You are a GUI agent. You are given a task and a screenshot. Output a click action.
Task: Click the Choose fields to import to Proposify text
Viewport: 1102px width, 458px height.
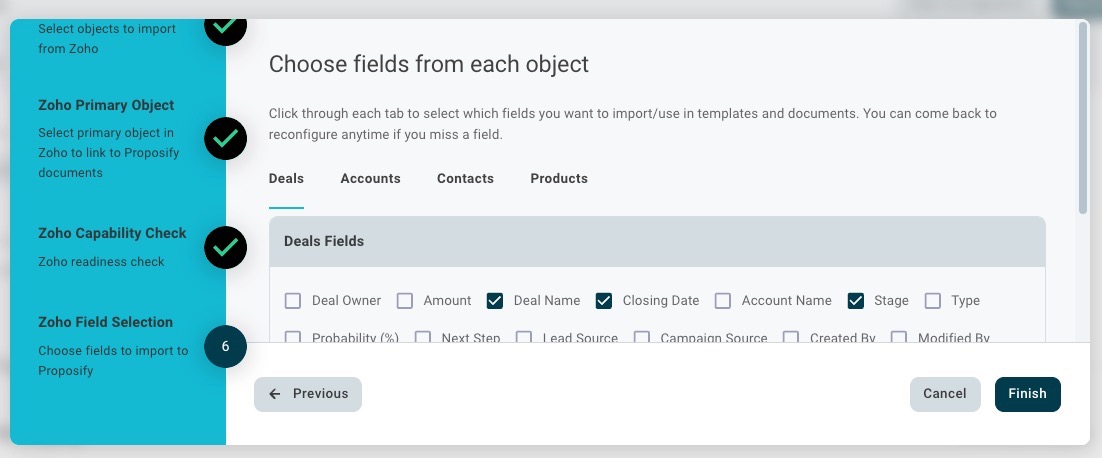113,360
